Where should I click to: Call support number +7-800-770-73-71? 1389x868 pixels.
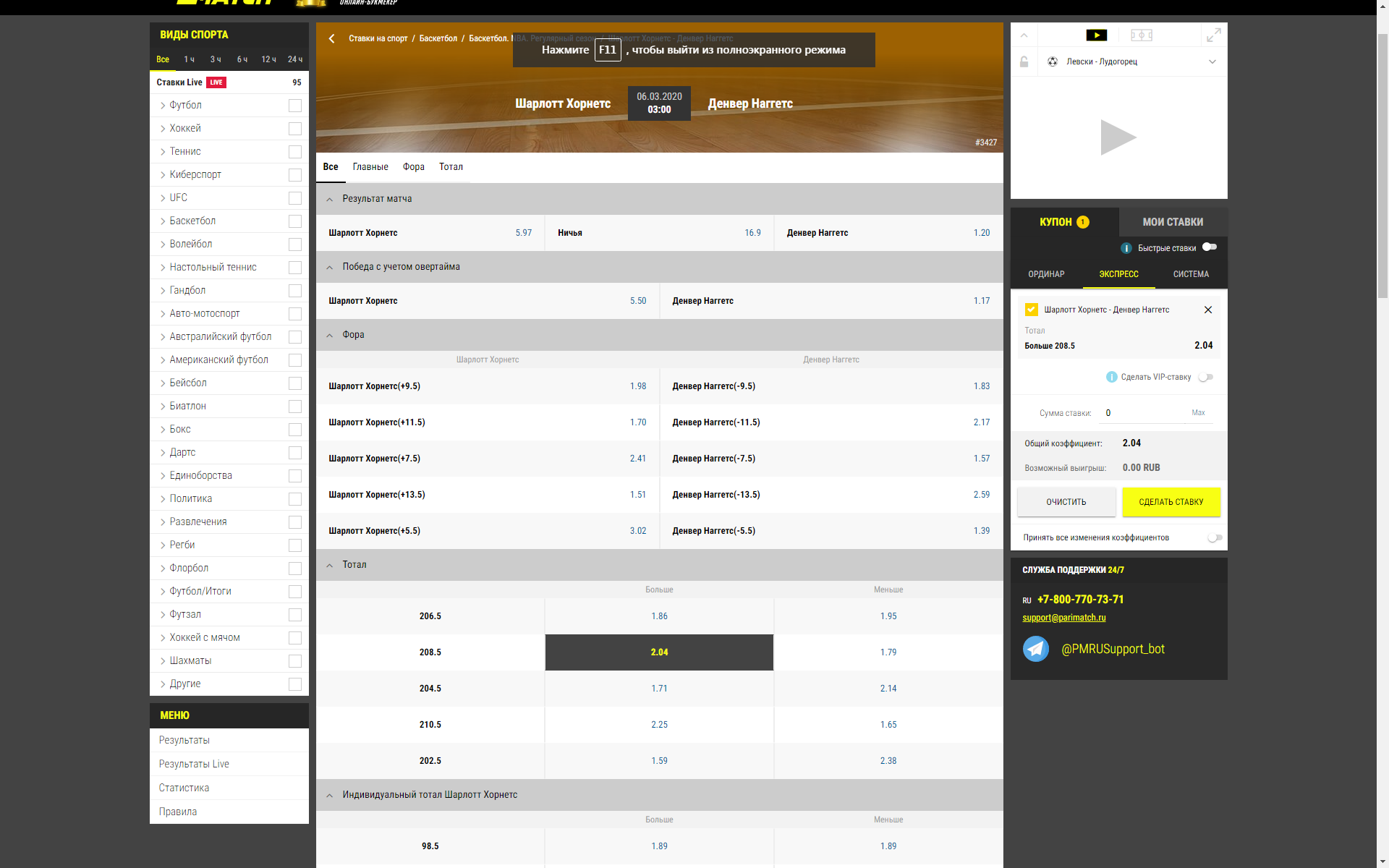[1080, 600]
